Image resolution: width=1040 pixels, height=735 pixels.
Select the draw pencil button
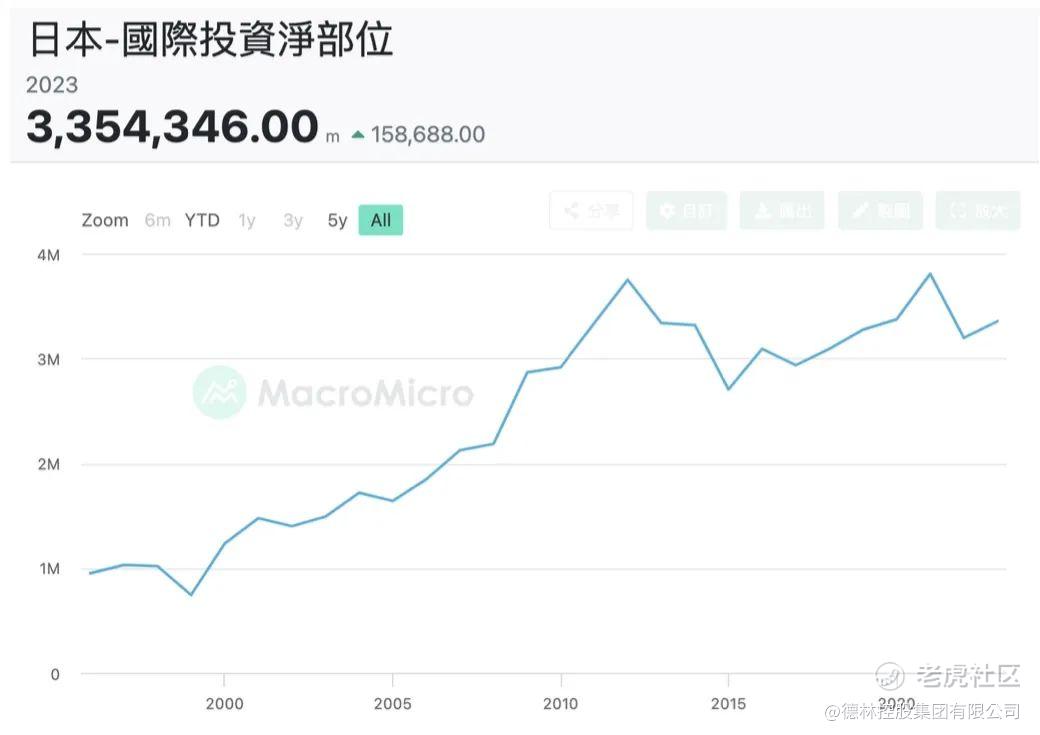(x=880, y=211)
